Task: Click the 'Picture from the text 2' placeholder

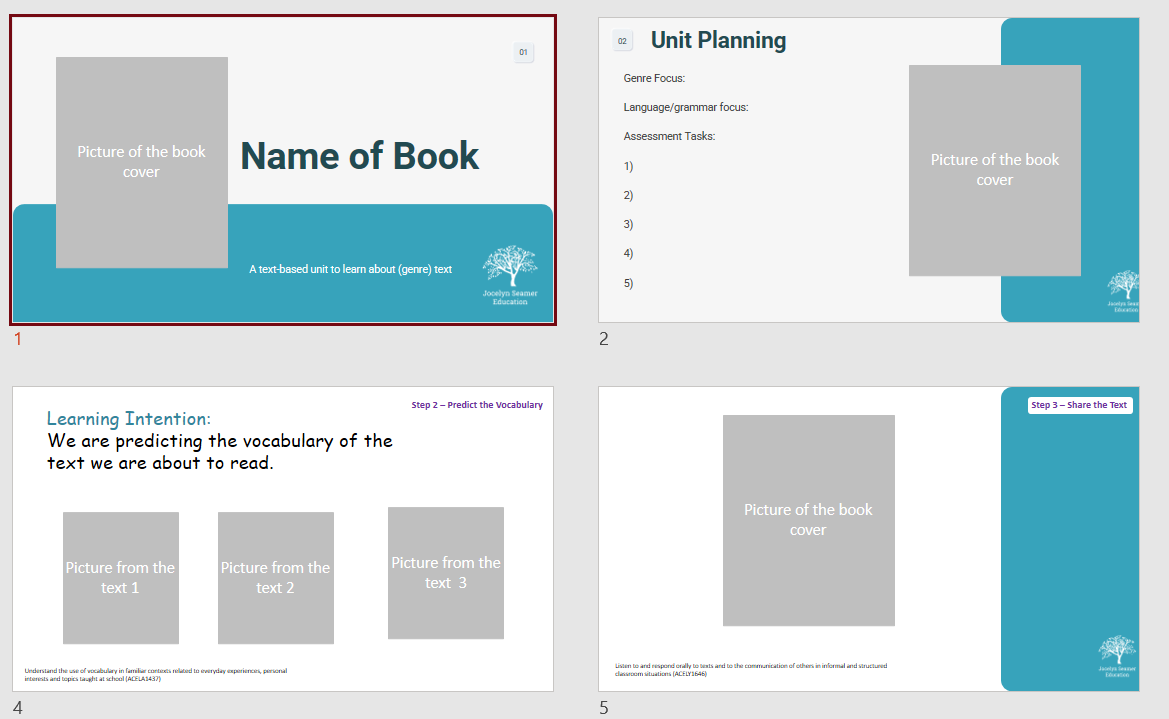Action: tap(276, 578)
